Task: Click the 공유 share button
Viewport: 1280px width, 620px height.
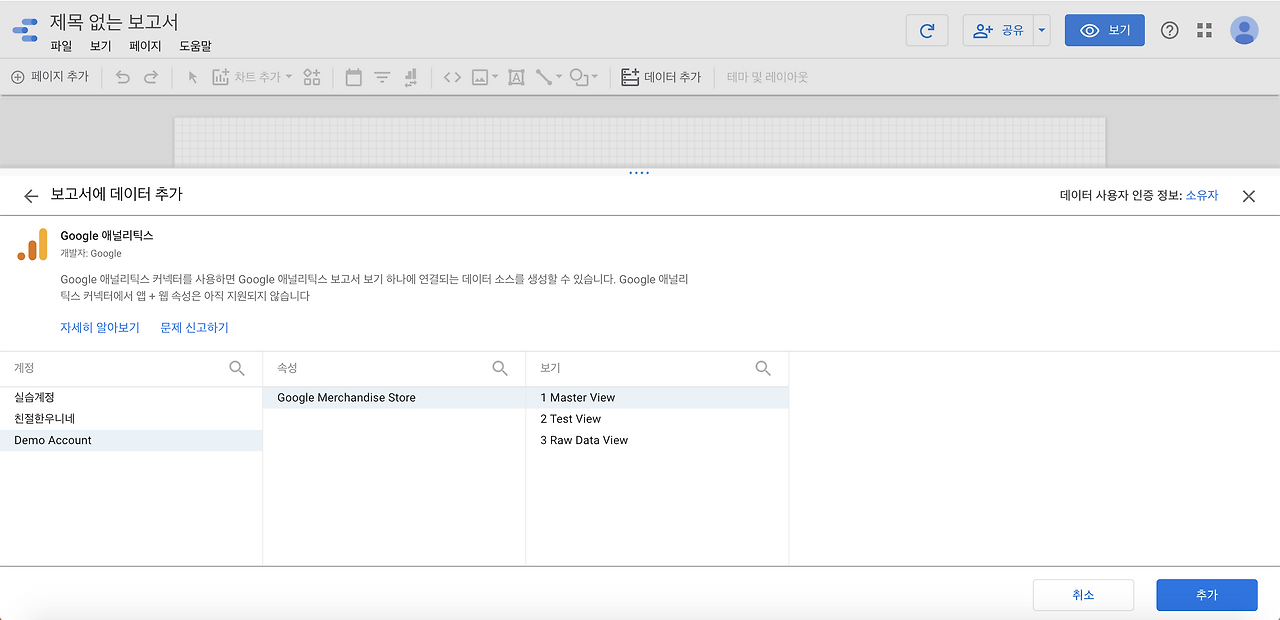Action: (998, 30)
